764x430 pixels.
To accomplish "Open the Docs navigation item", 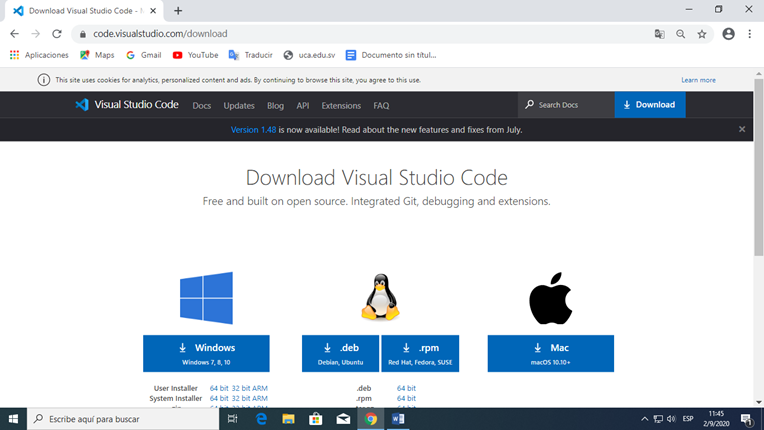I will click(x=202, y=106).
